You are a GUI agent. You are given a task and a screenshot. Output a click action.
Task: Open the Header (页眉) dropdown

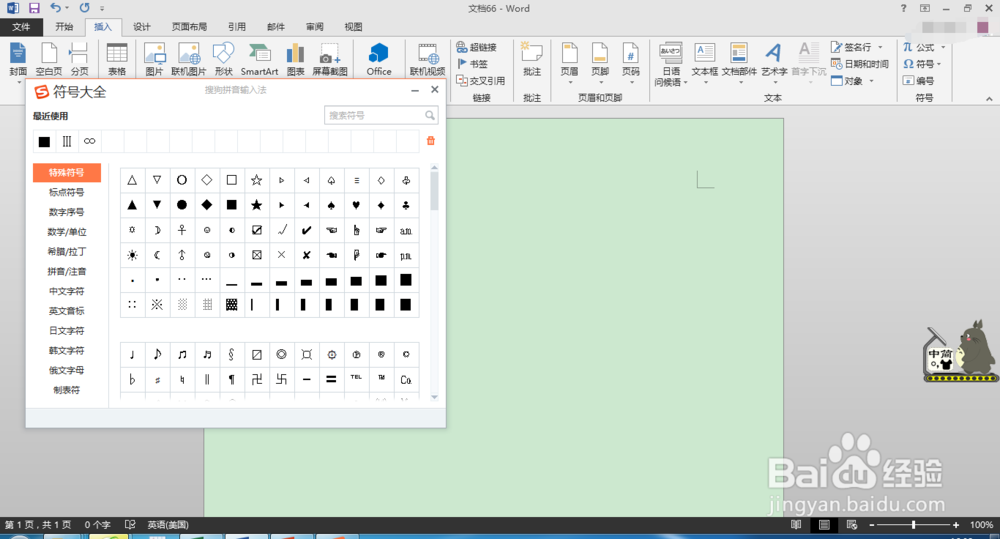[570, 63]
